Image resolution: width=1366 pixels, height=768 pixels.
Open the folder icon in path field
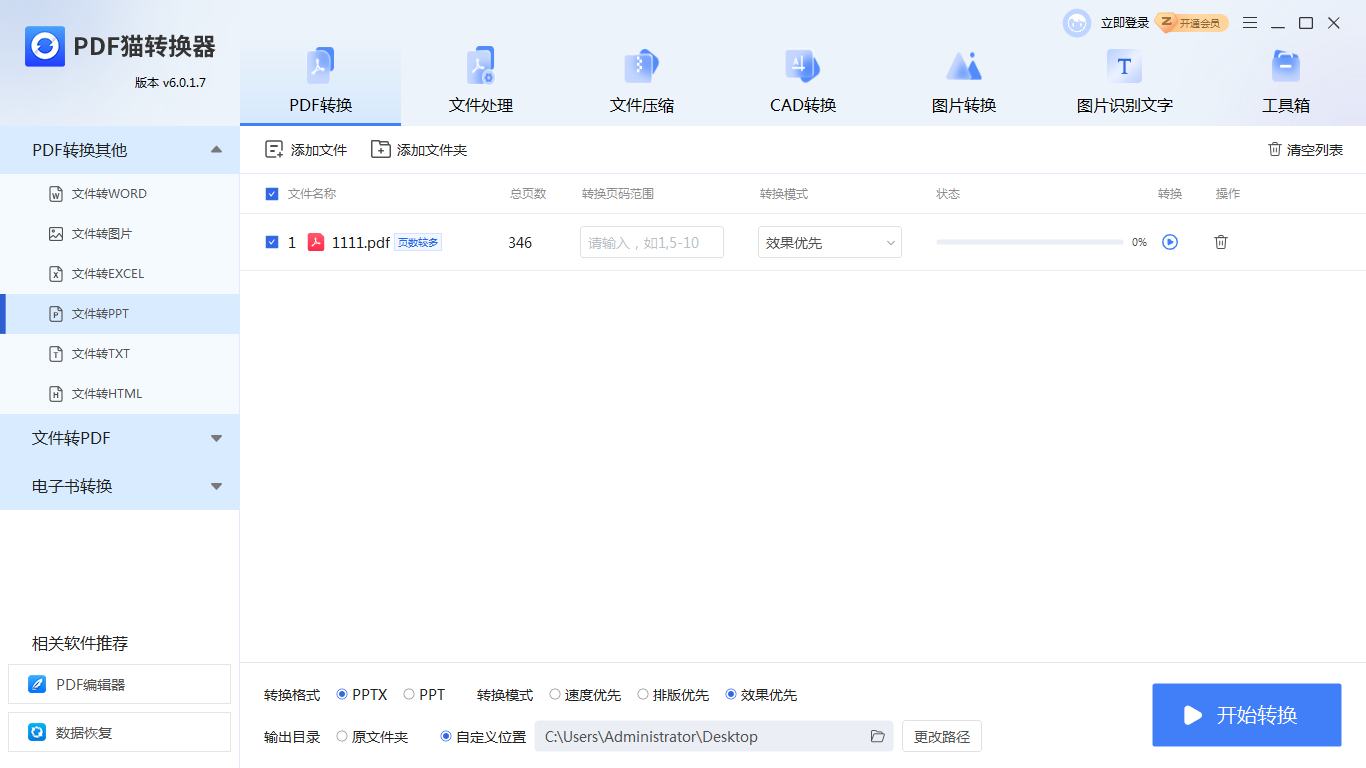(x=878, y=736)
